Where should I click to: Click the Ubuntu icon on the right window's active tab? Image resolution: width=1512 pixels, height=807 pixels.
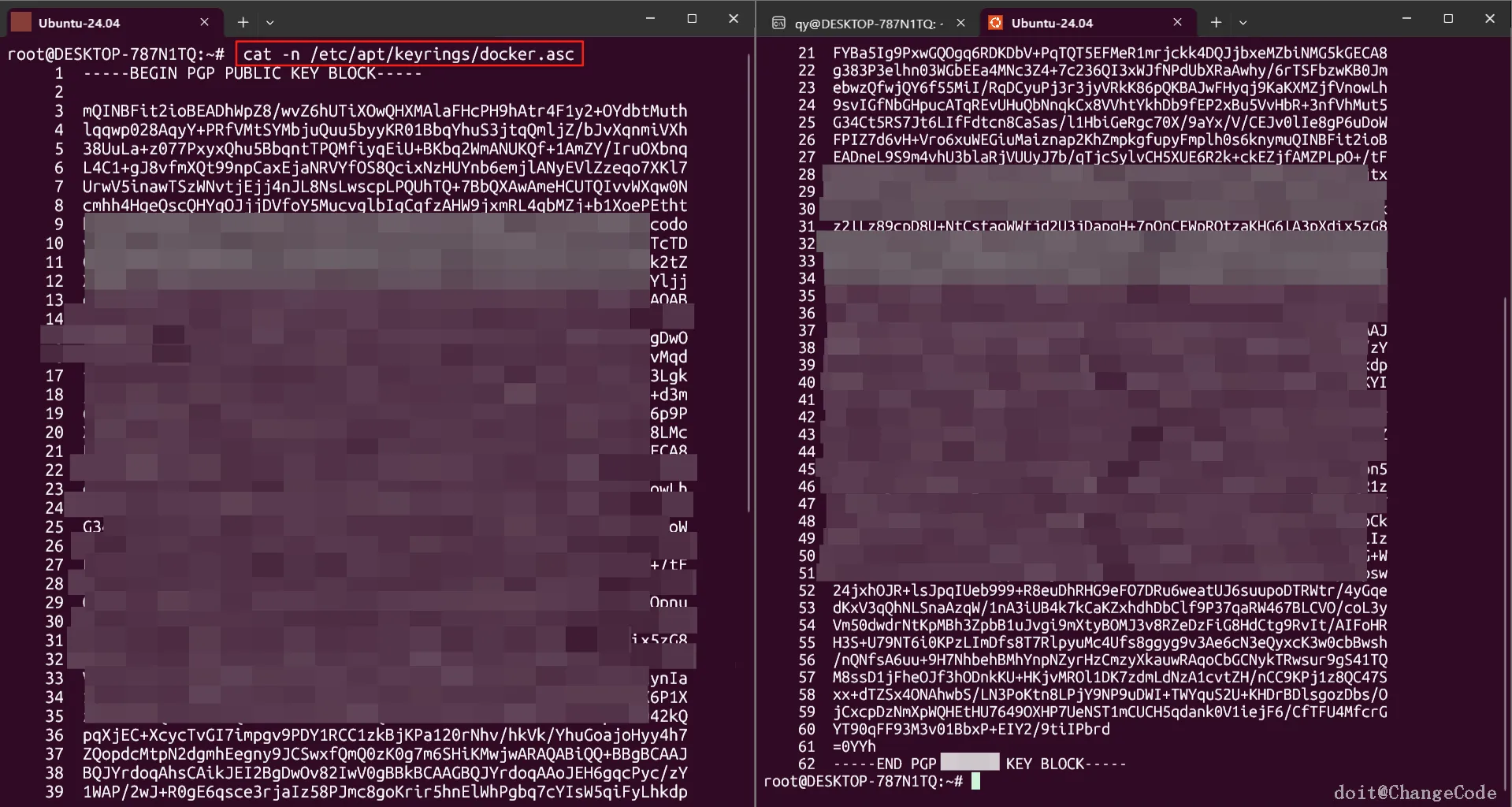[996, 23]
